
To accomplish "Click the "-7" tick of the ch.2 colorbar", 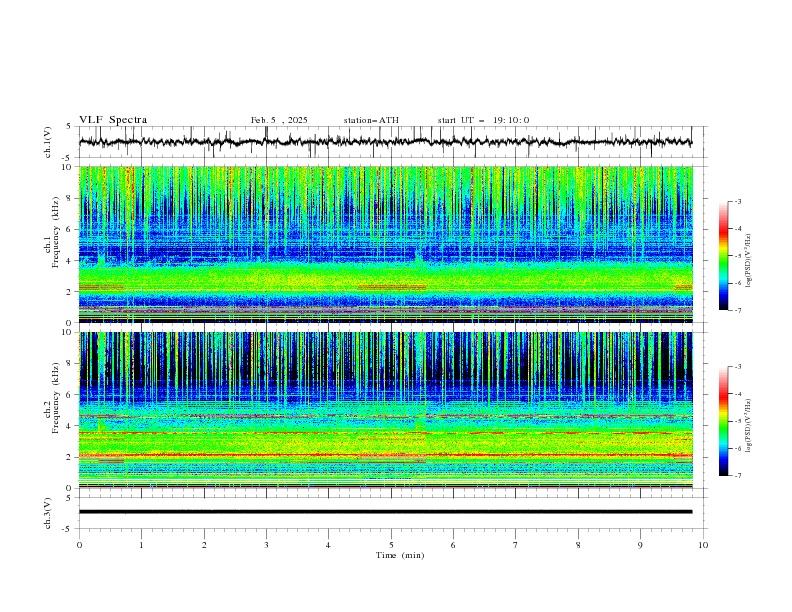I will tap(738, 476).
